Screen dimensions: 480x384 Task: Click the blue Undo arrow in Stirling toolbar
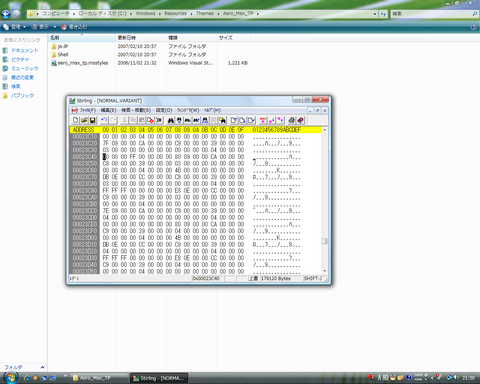104,120
